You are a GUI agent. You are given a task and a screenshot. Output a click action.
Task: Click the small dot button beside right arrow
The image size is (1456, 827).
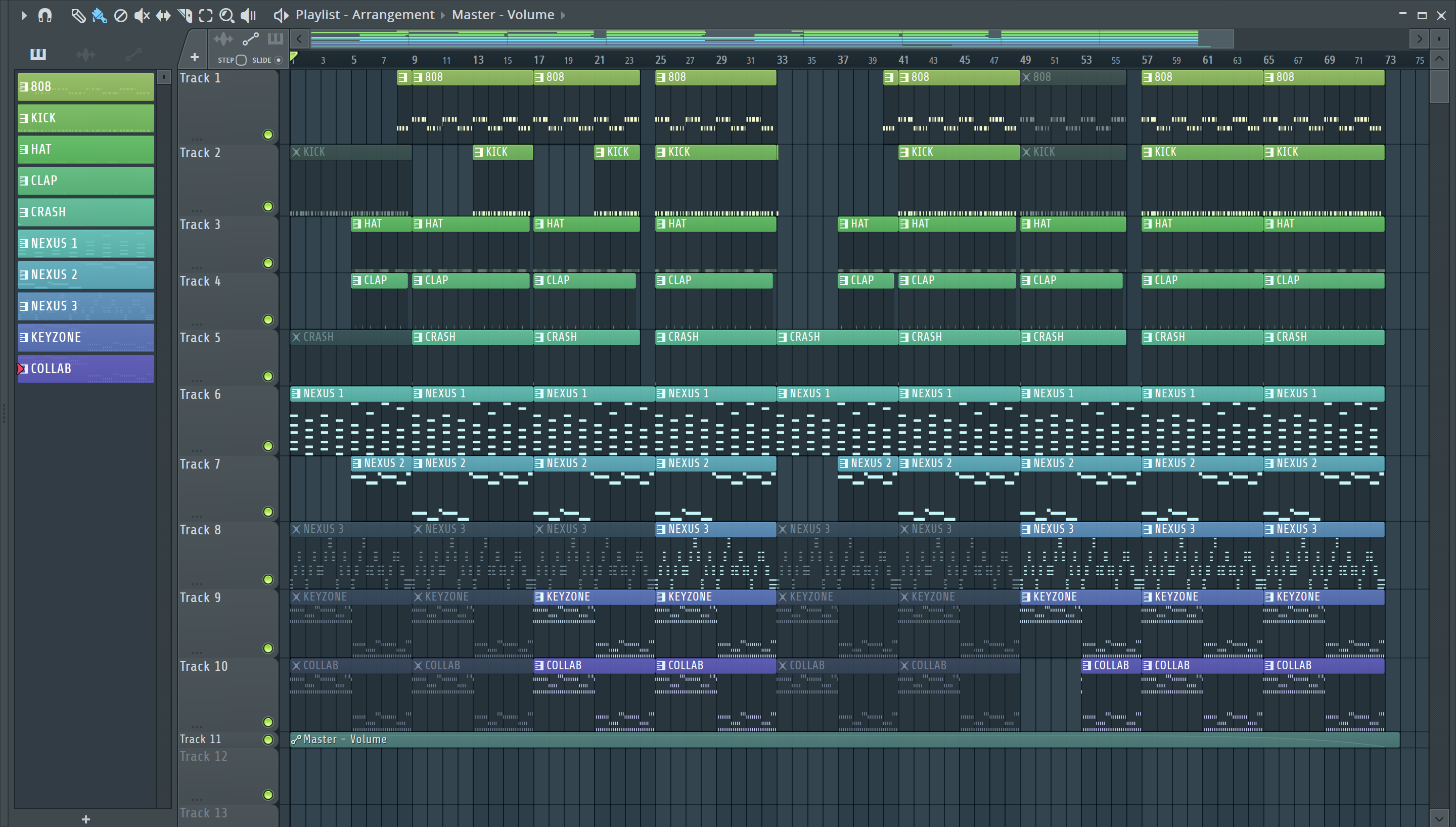tap(1439, 38)
